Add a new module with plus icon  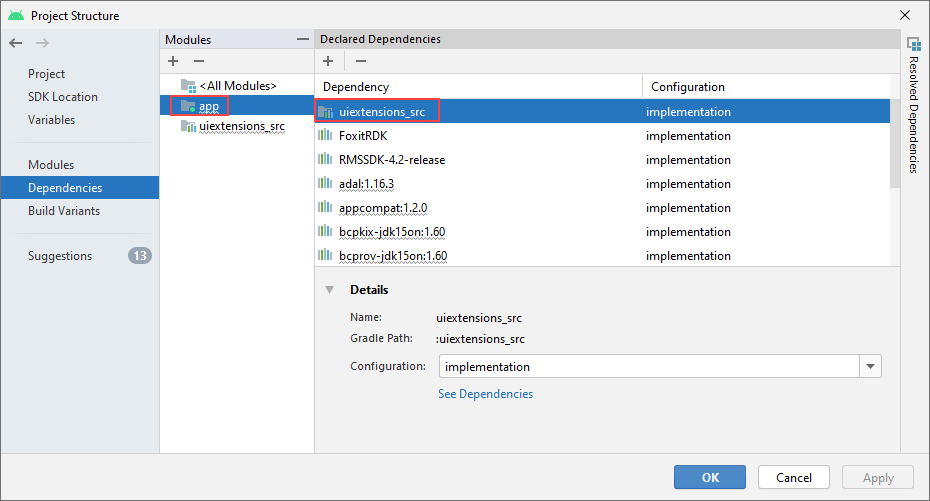point(173,61)
